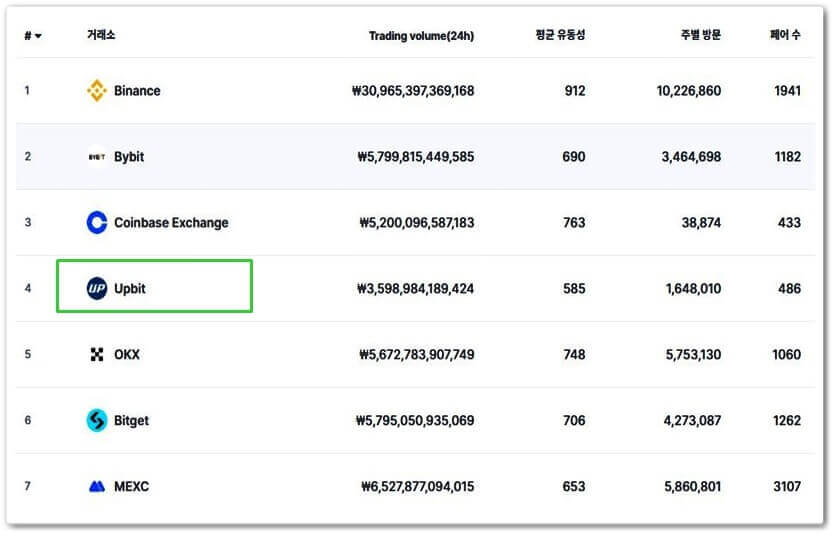Image resolution: width=836 pixels, height=536 pixels.
Task: Click the Bitget logo icon
Action: (x=97, y=421)
